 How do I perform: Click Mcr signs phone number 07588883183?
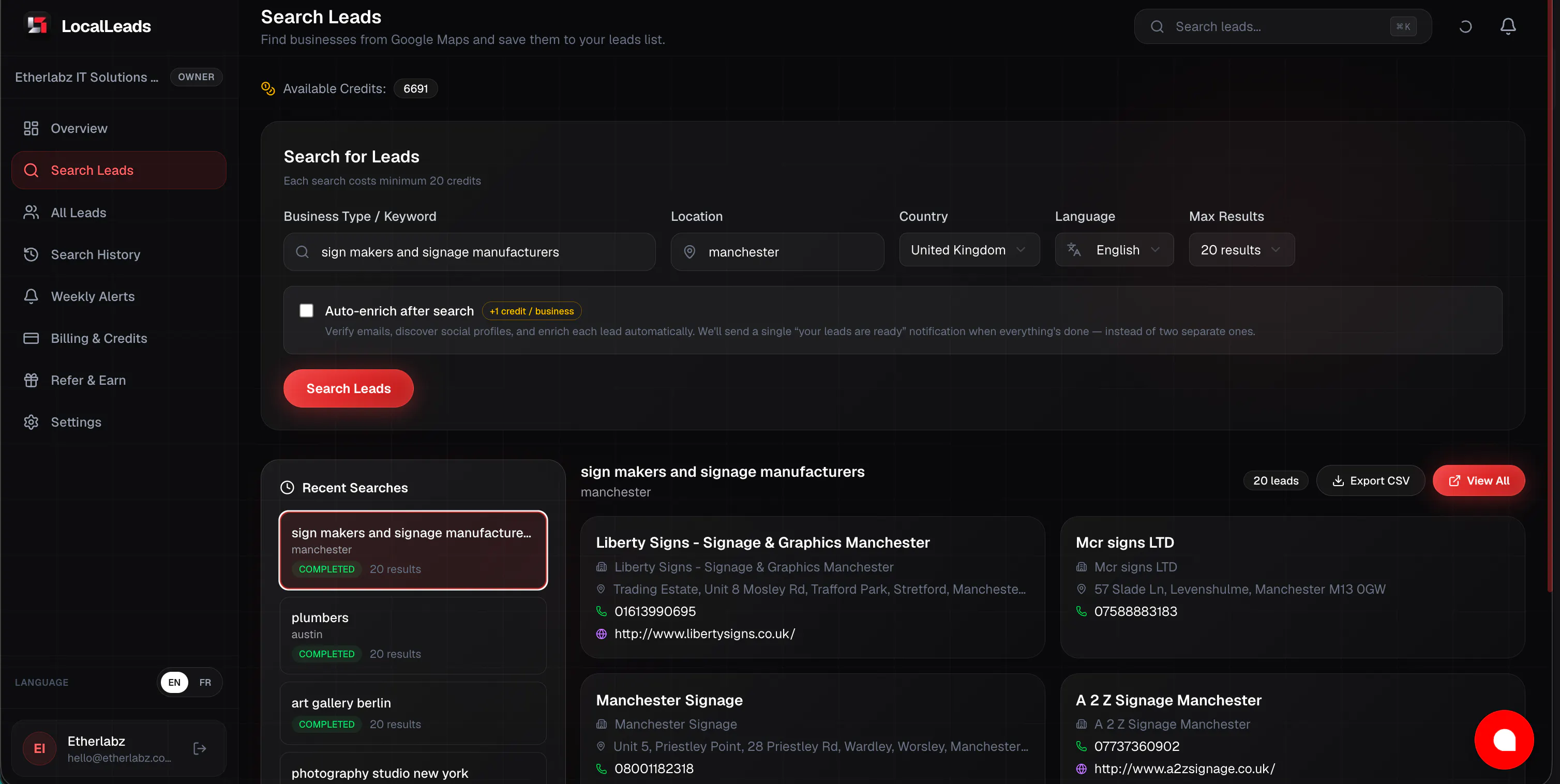[1135, 611]
